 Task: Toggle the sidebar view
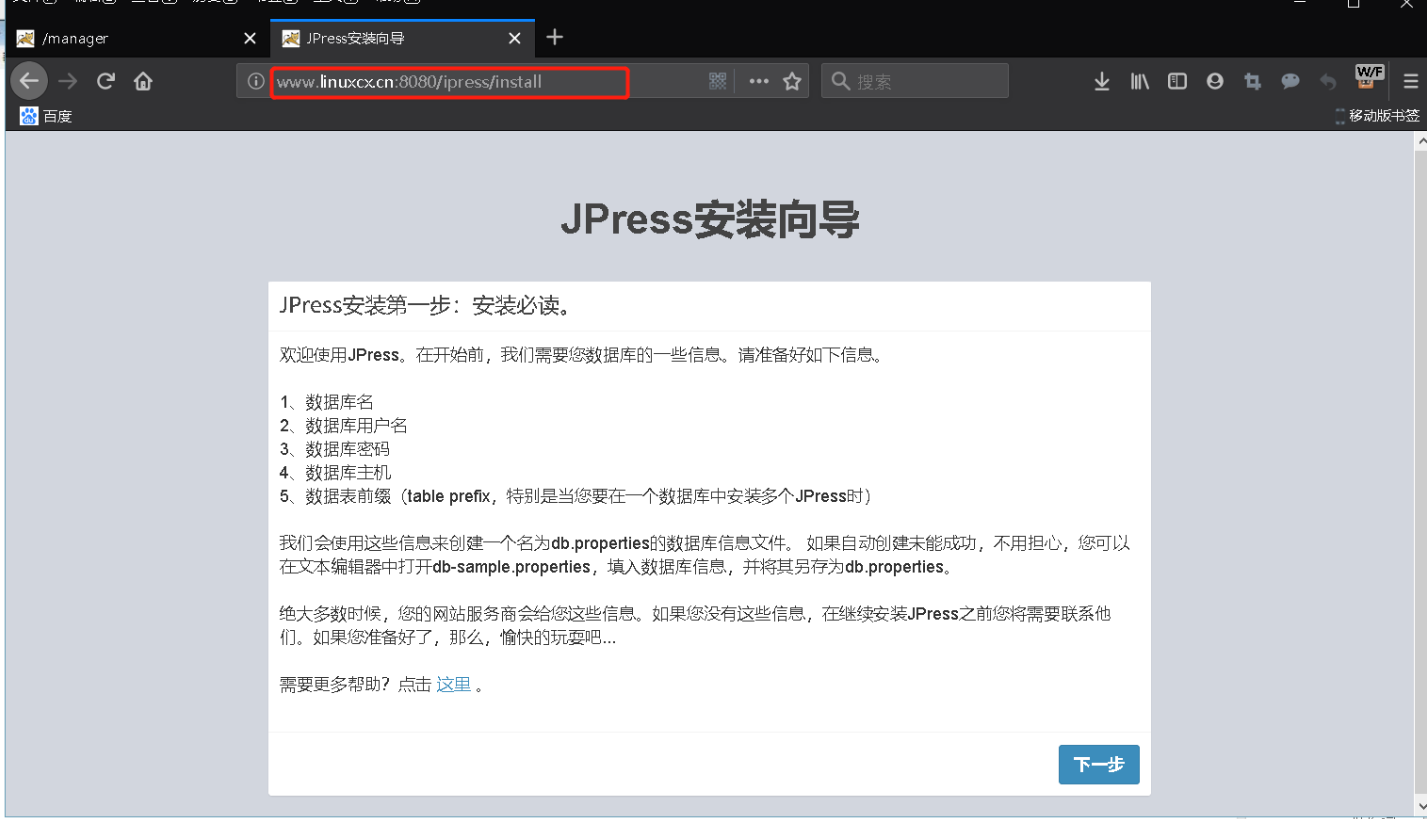point(1178,81)
